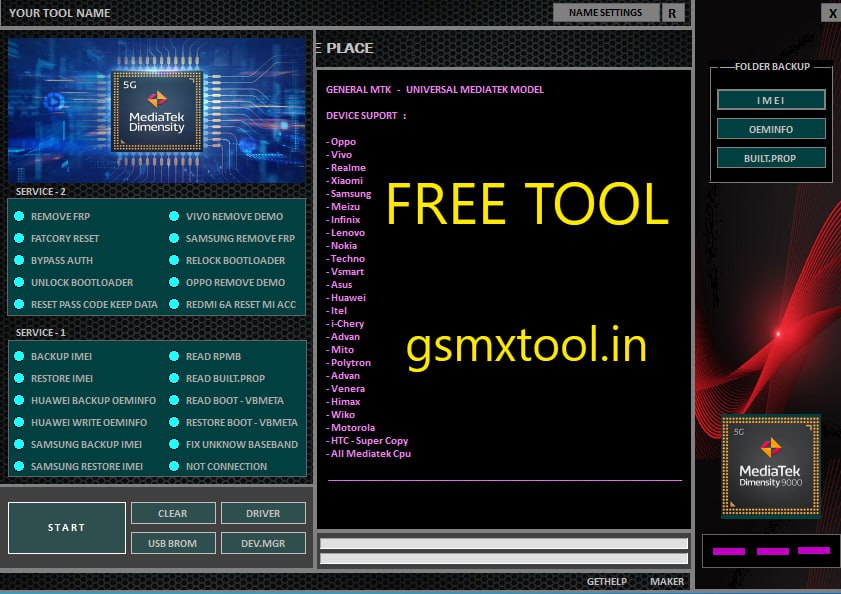Click the Motorola entry in device list

pos(351,427)
